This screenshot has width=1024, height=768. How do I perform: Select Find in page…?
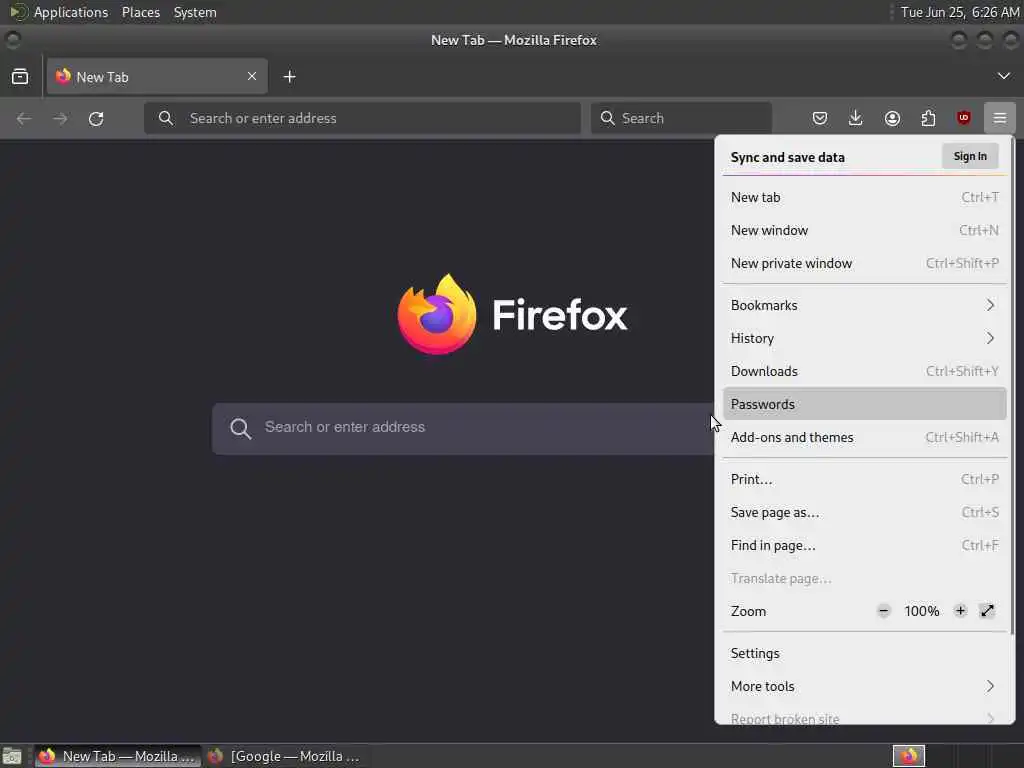coord(865,545)
